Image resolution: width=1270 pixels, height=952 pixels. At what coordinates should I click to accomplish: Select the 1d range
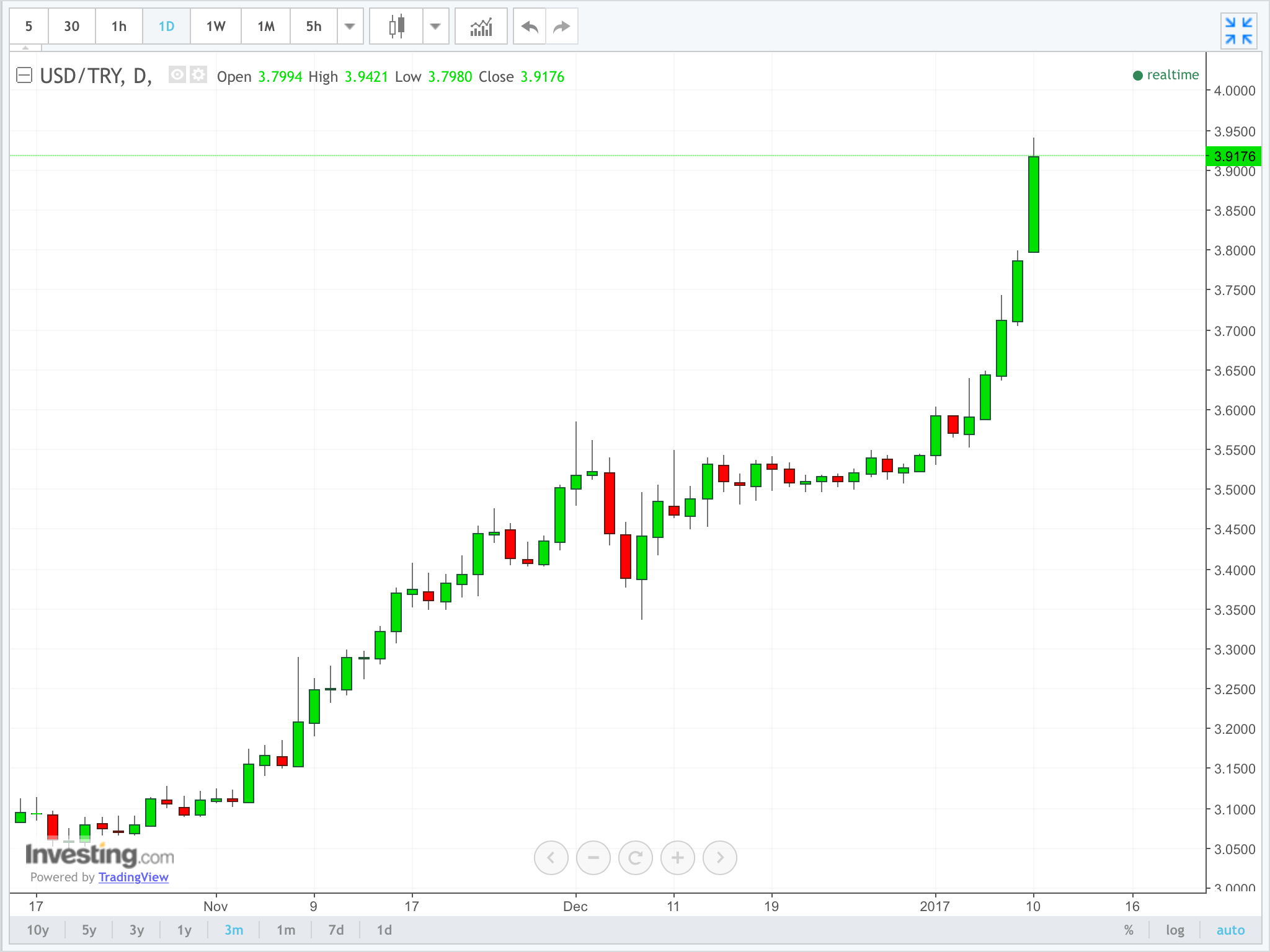384,930
